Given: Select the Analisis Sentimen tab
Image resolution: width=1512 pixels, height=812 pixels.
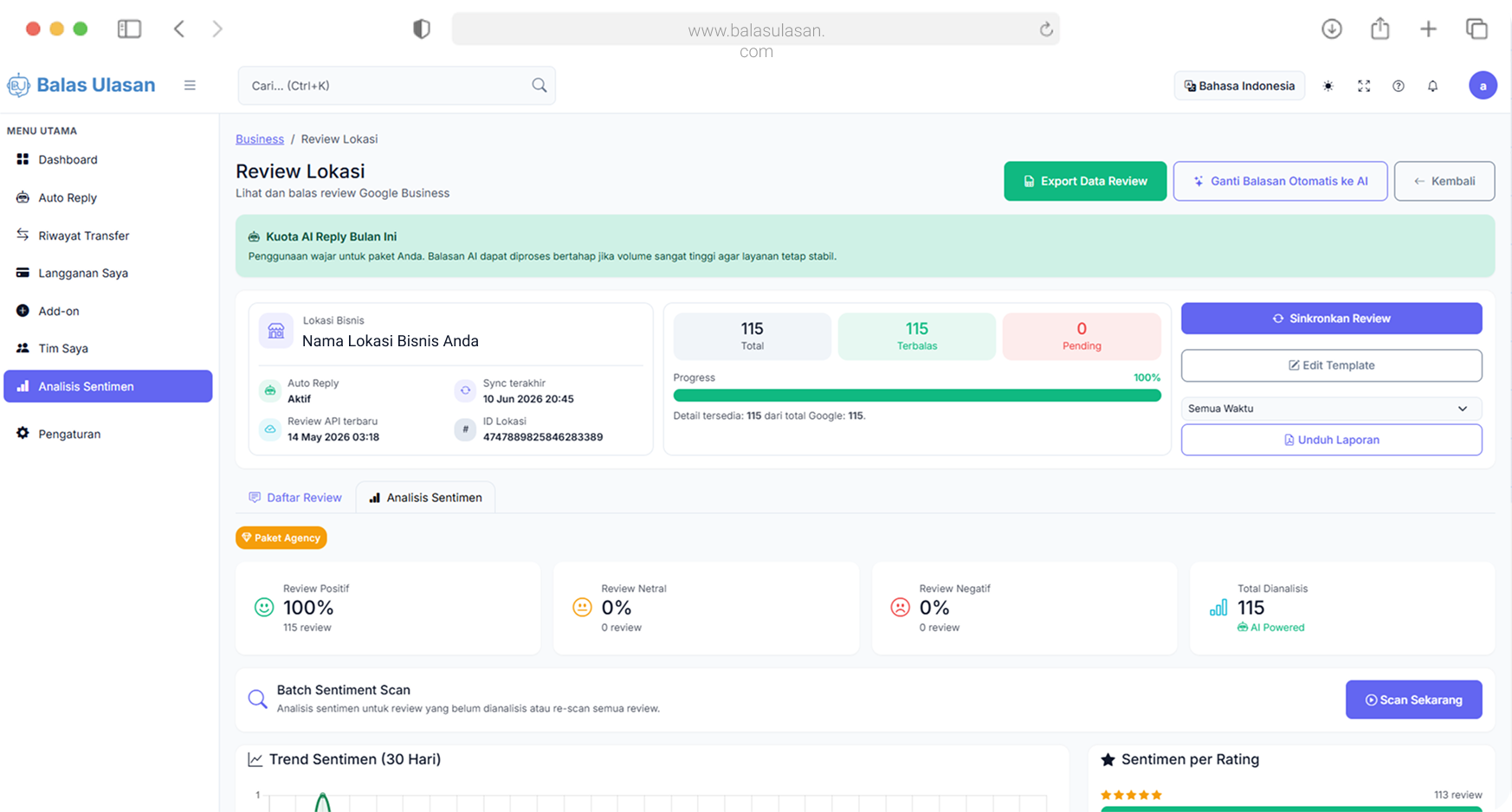Looking at the screenshot, I should coord(425,498).
